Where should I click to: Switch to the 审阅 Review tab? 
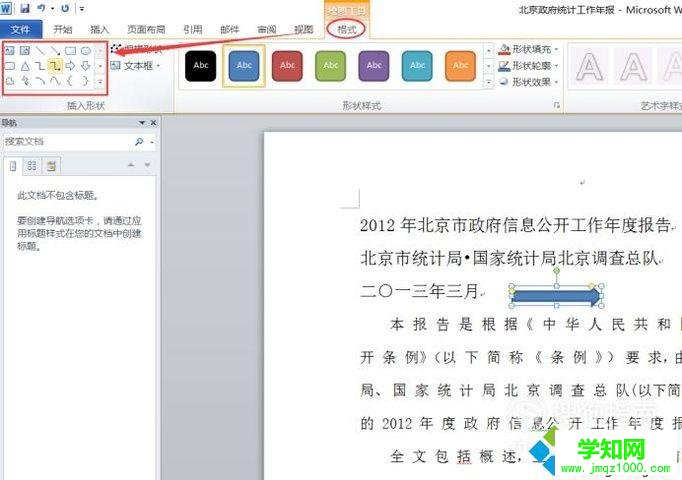[x=267, y=30]
